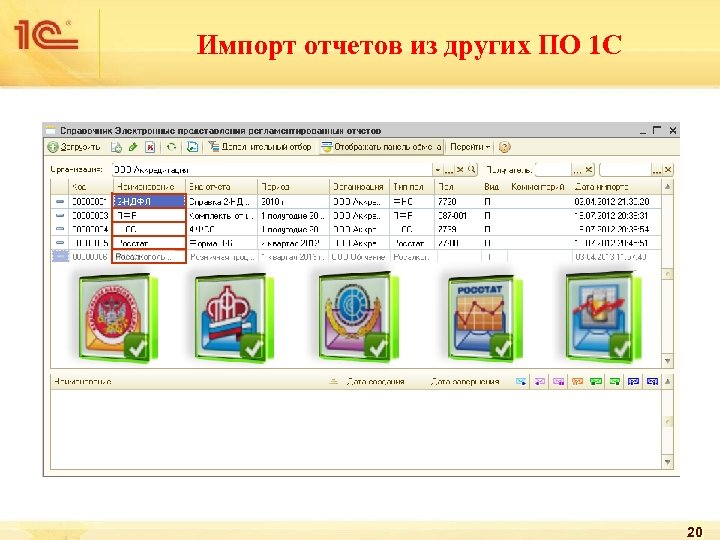Click the dark blue envelope icon nearest the scrollbar
The height and width of the screenshot is (540, 720).
(652, 382)
